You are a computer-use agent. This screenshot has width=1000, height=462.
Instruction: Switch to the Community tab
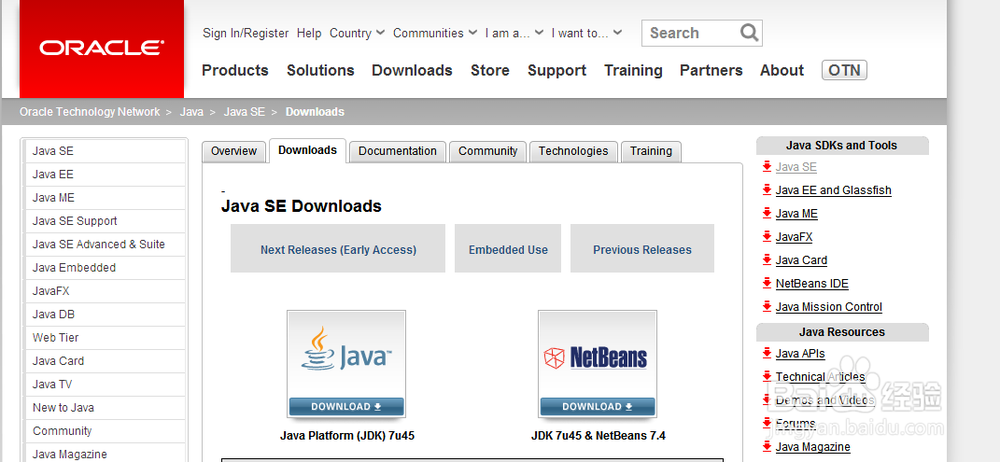tap(488, 151)
